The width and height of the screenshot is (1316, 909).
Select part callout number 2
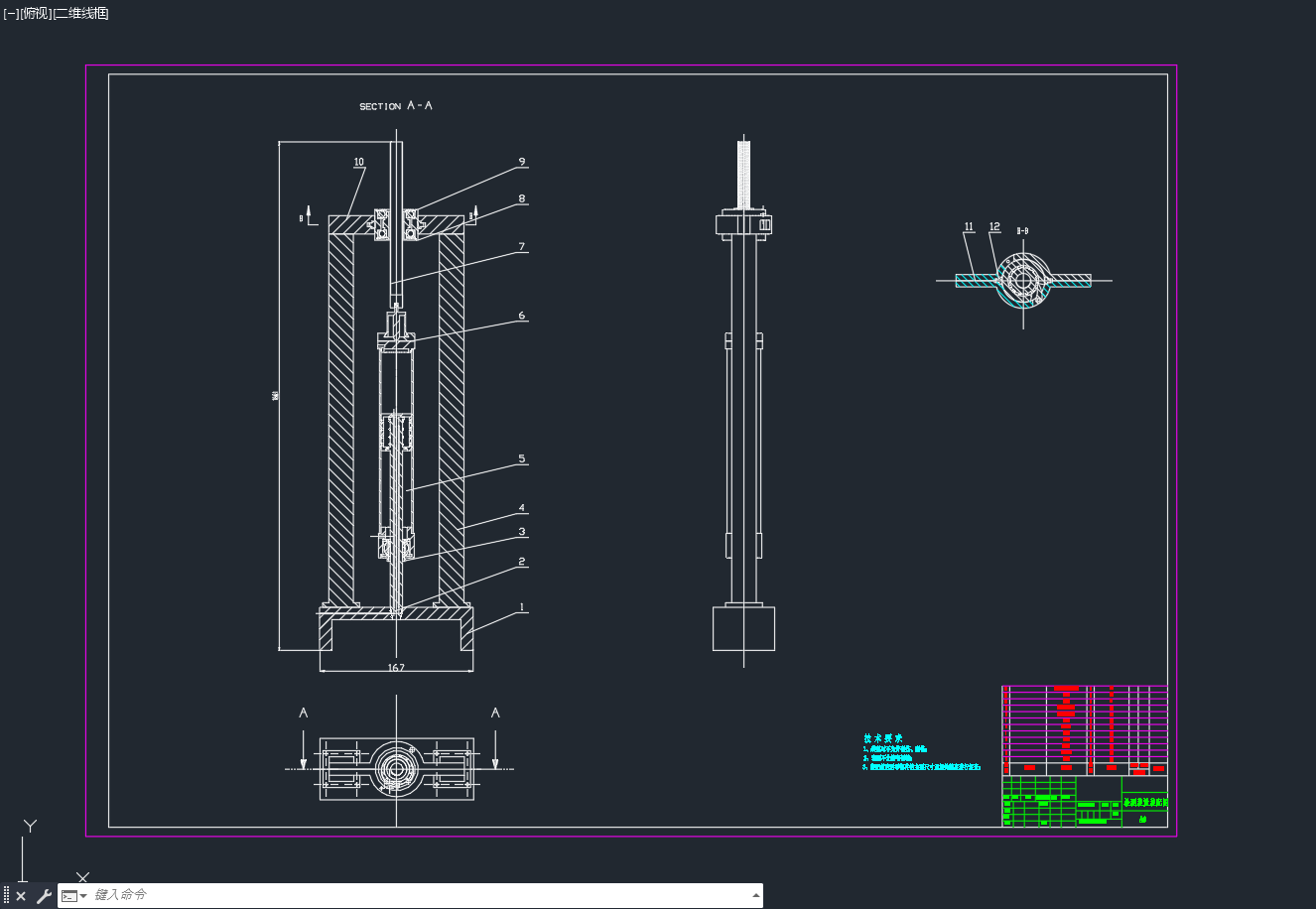tap(522, 562)
